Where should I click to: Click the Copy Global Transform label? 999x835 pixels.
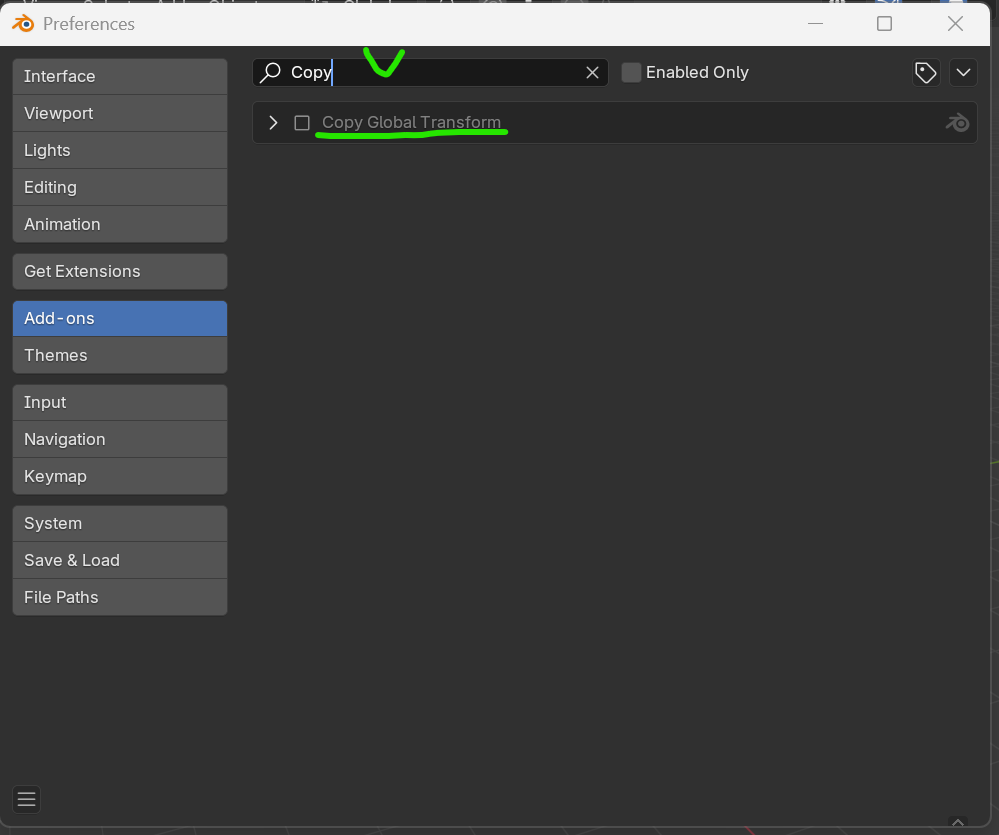tap(411, 123)
